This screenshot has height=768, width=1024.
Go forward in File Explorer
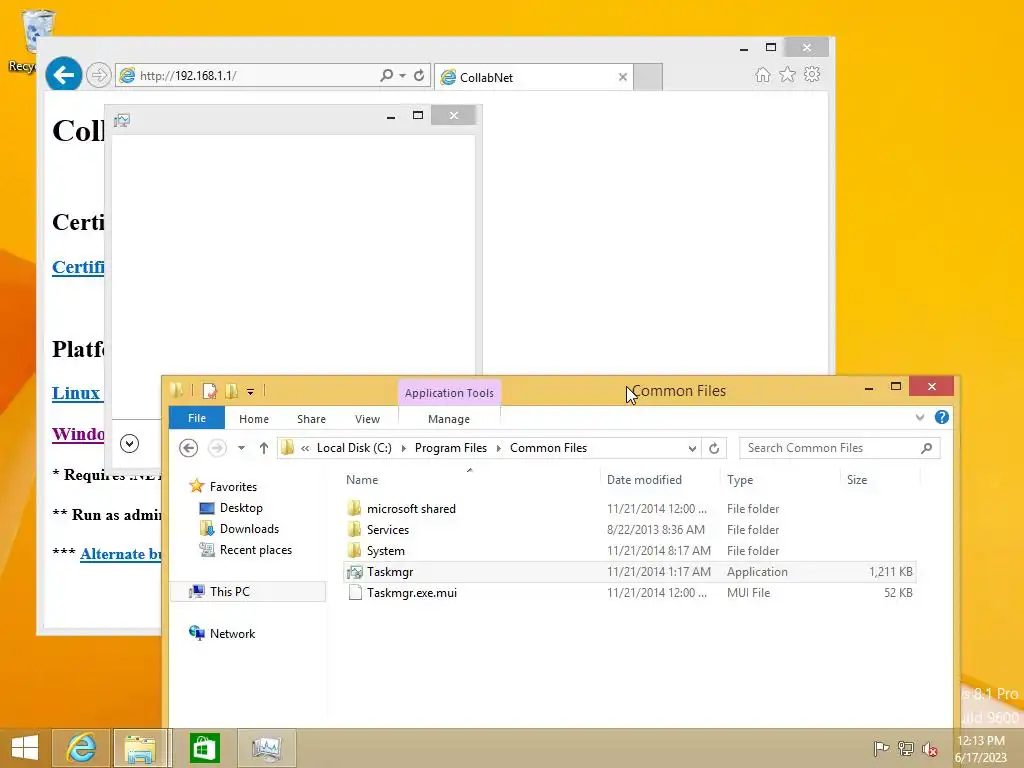[217, 448]
